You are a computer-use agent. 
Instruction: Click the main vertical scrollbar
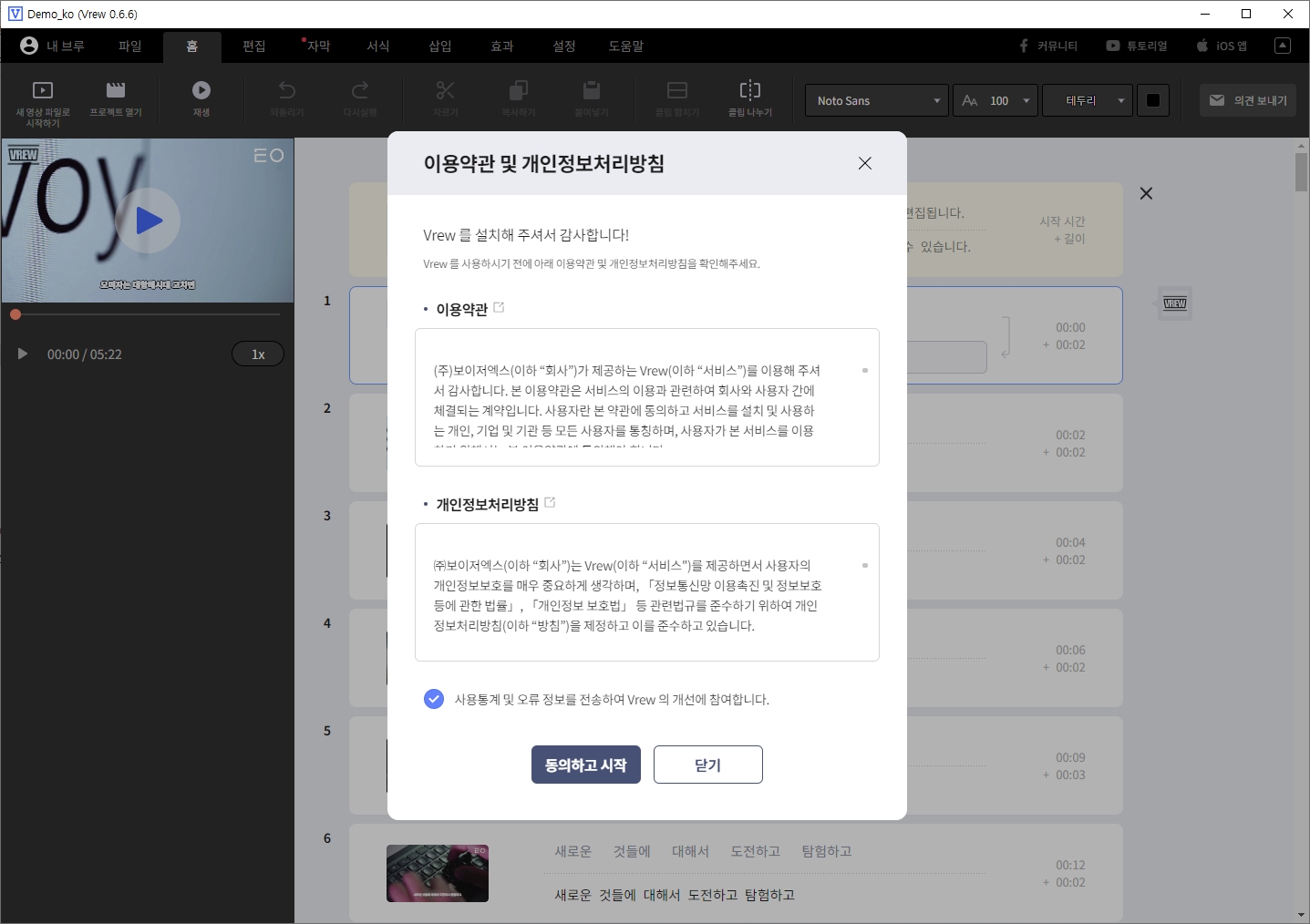(1301, 172)
